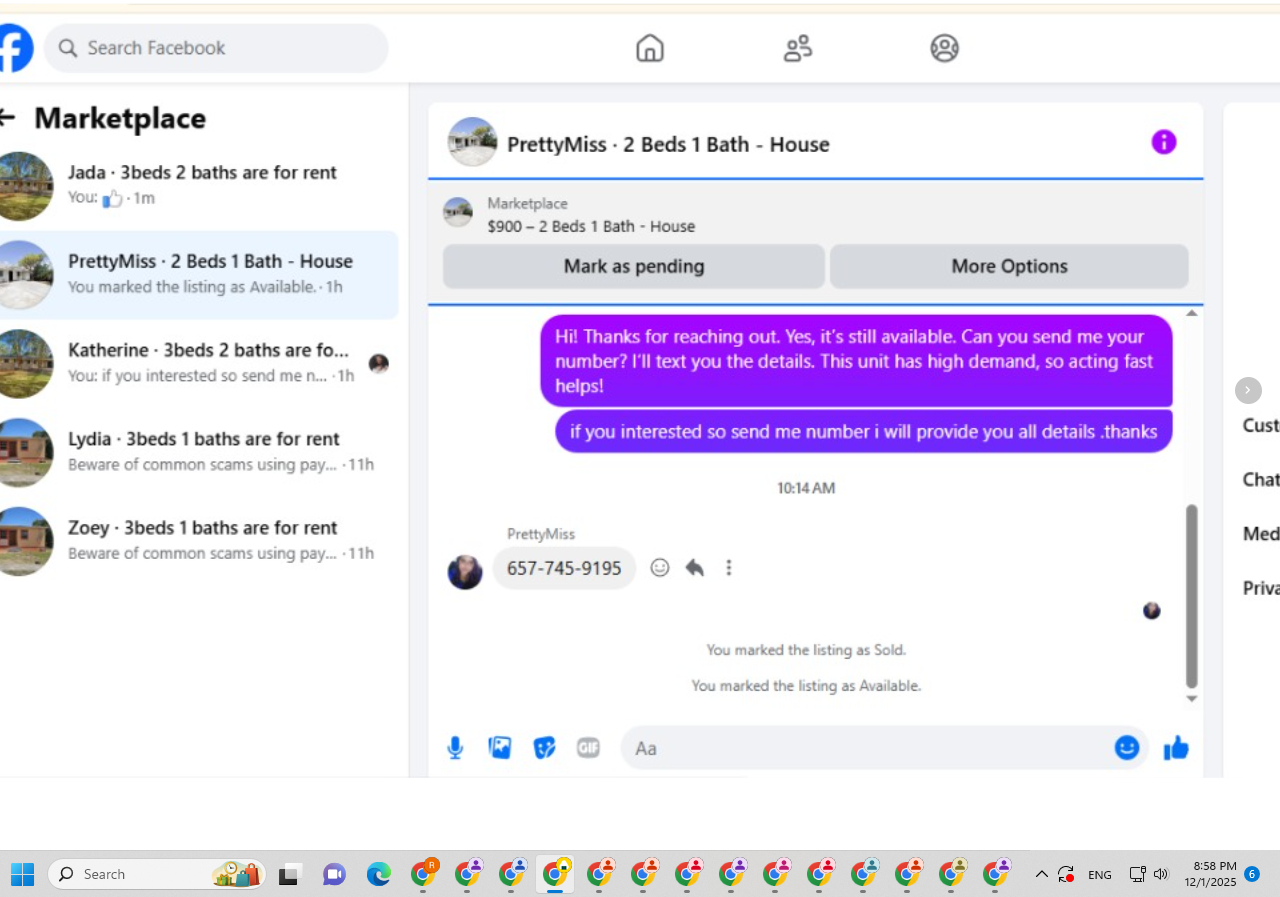The image size is (1280, 897).
Task: Click the chat scrollbar thumb
Action: 1191,596
